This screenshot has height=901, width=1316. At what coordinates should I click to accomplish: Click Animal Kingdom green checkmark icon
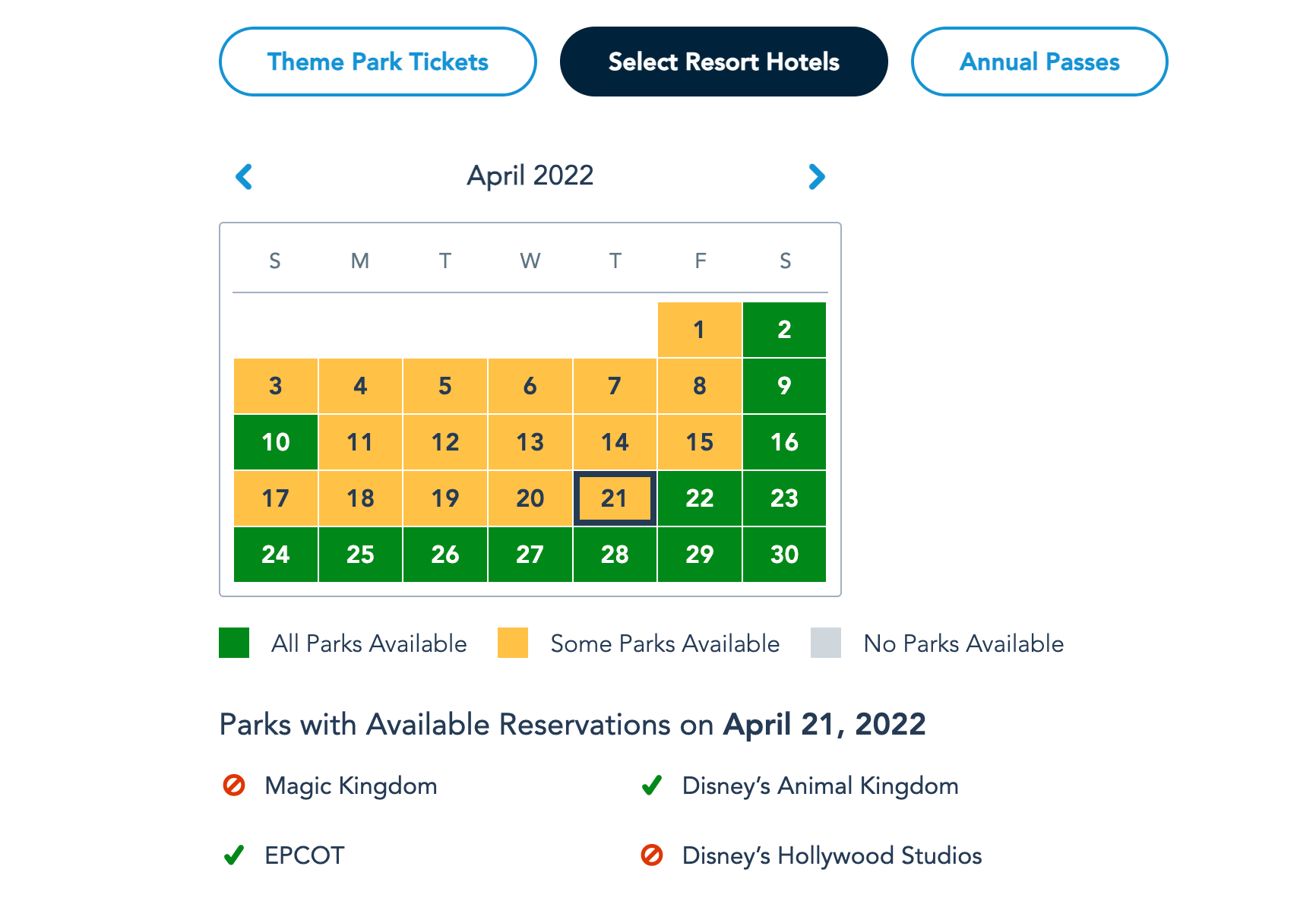[652, 785]
